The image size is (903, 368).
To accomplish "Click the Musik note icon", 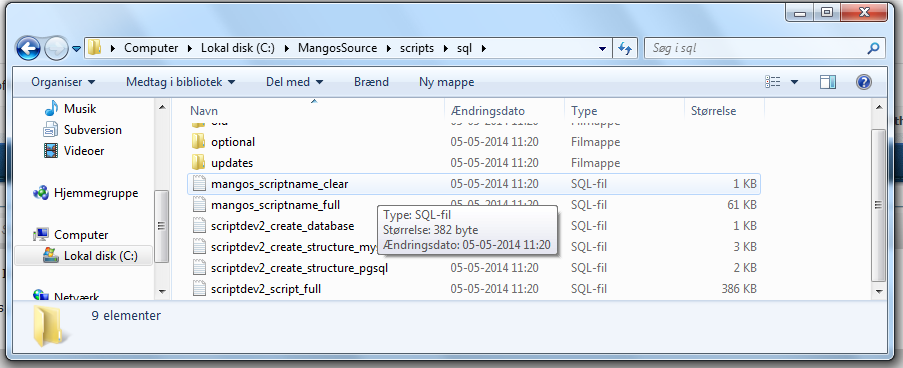I will tap(51, 108).
